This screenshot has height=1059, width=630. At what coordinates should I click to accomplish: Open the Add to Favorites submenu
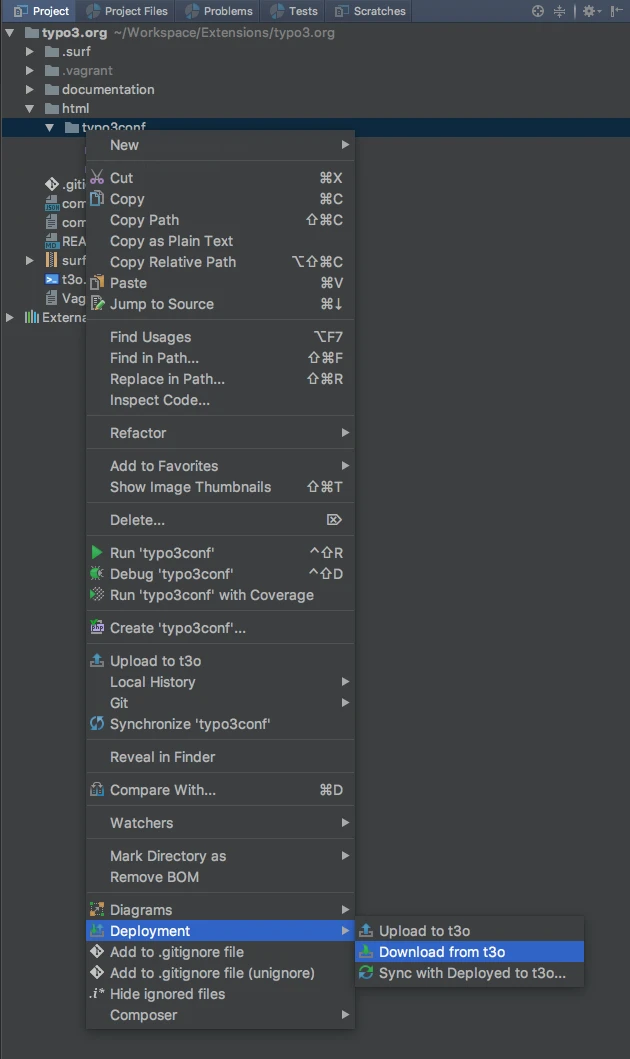tap(220, 466)
